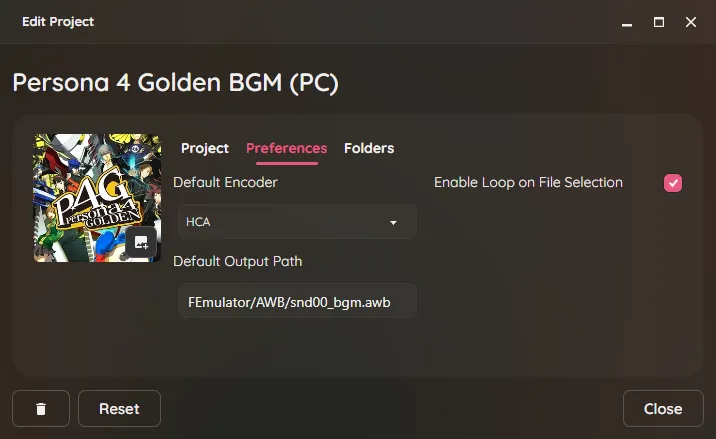
Task: Close the window using the X icon
Action: point(691,22)
